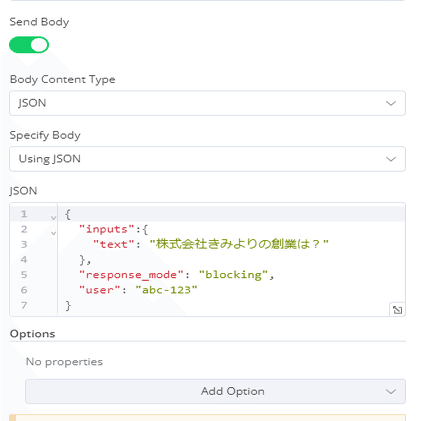Viewport: 421px width, 421px height.
Task: Collapse the code fold arrow on line 1
Action: [53, 218]
